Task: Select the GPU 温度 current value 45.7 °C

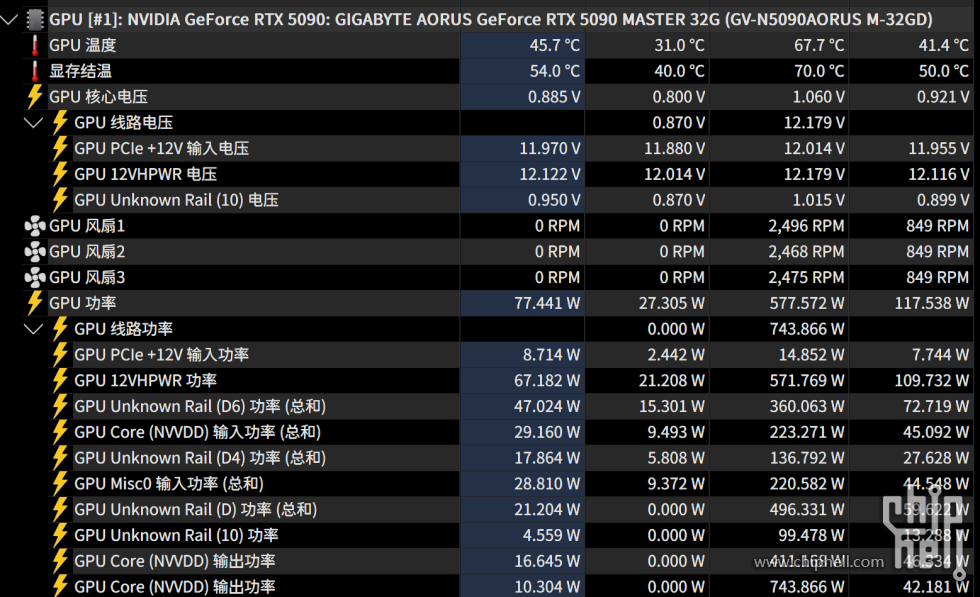Action: (x=554, y=45)
